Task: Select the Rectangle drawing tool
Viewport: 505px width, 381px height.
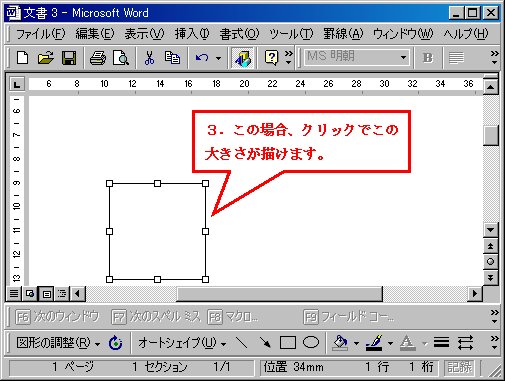Action: [x=288, y=342]
